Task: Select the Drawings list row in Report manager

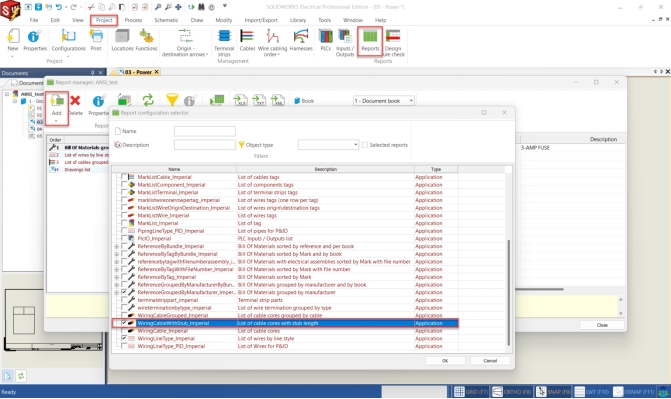Action: pos(78,170)
